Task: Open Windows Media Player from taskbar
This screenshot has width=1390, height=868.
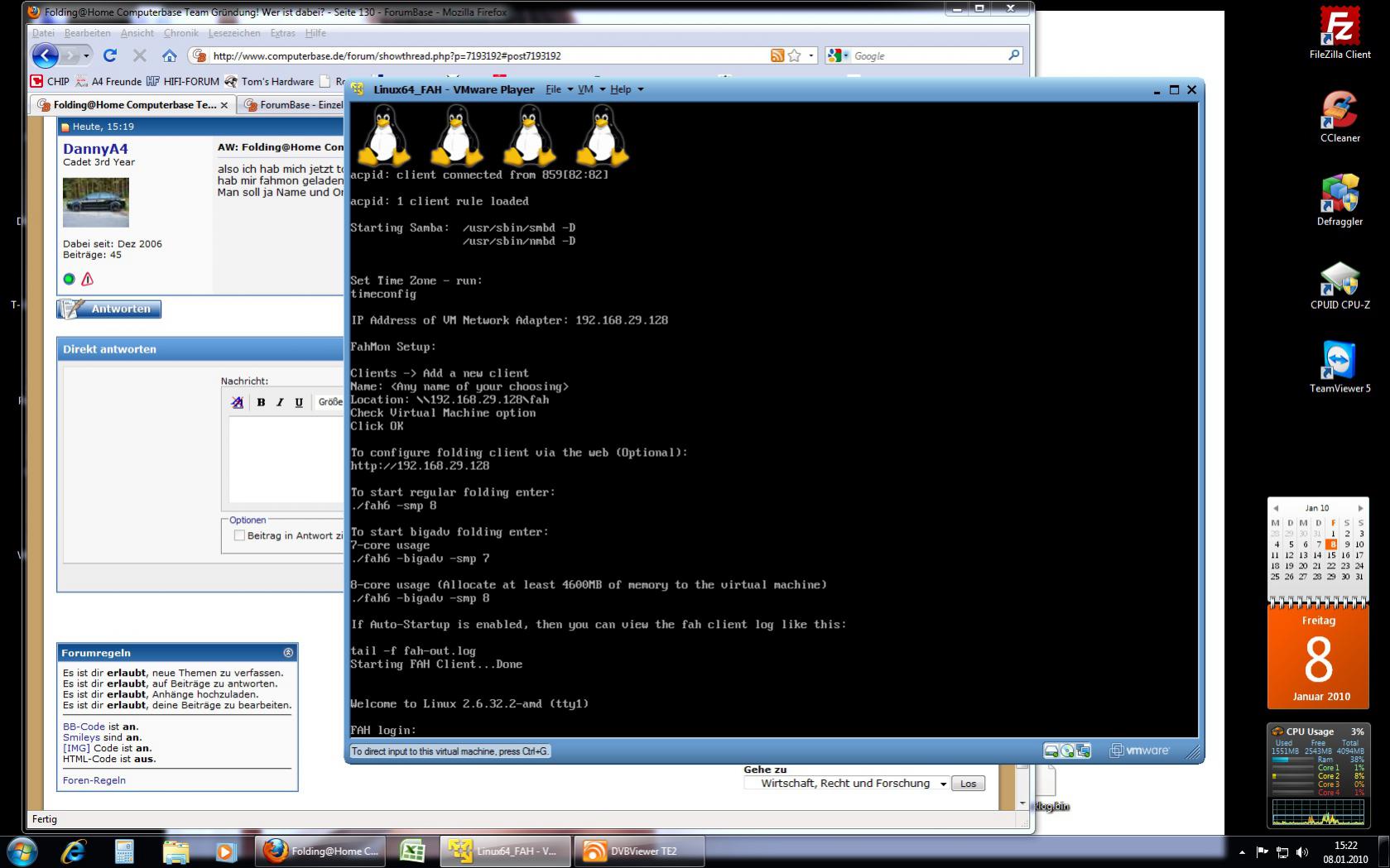Action: coord(226,851)
